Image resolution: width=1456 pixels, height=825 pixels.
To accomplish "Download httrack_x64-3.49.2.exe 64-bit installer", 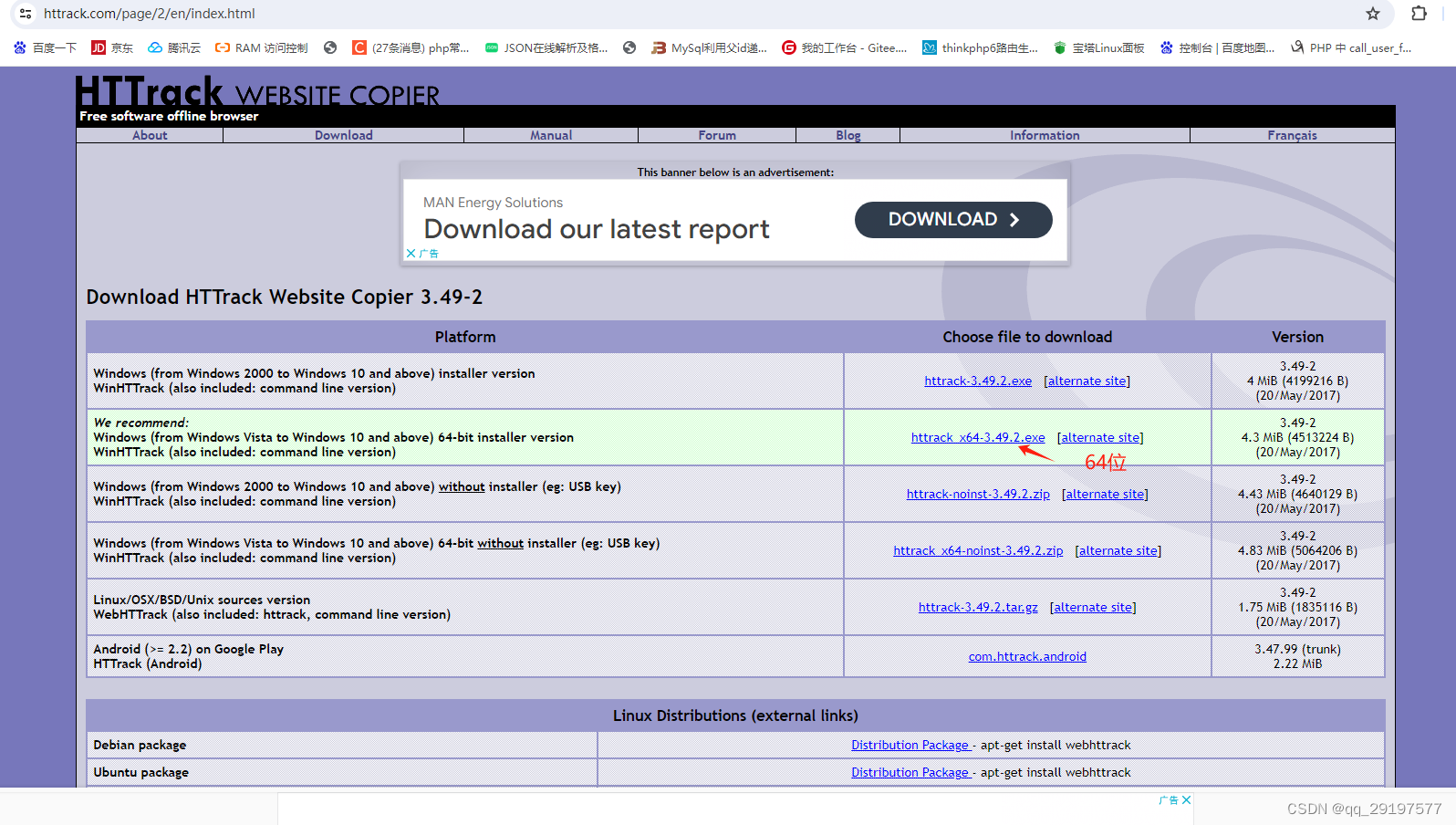I will click(x=978, y=437).
